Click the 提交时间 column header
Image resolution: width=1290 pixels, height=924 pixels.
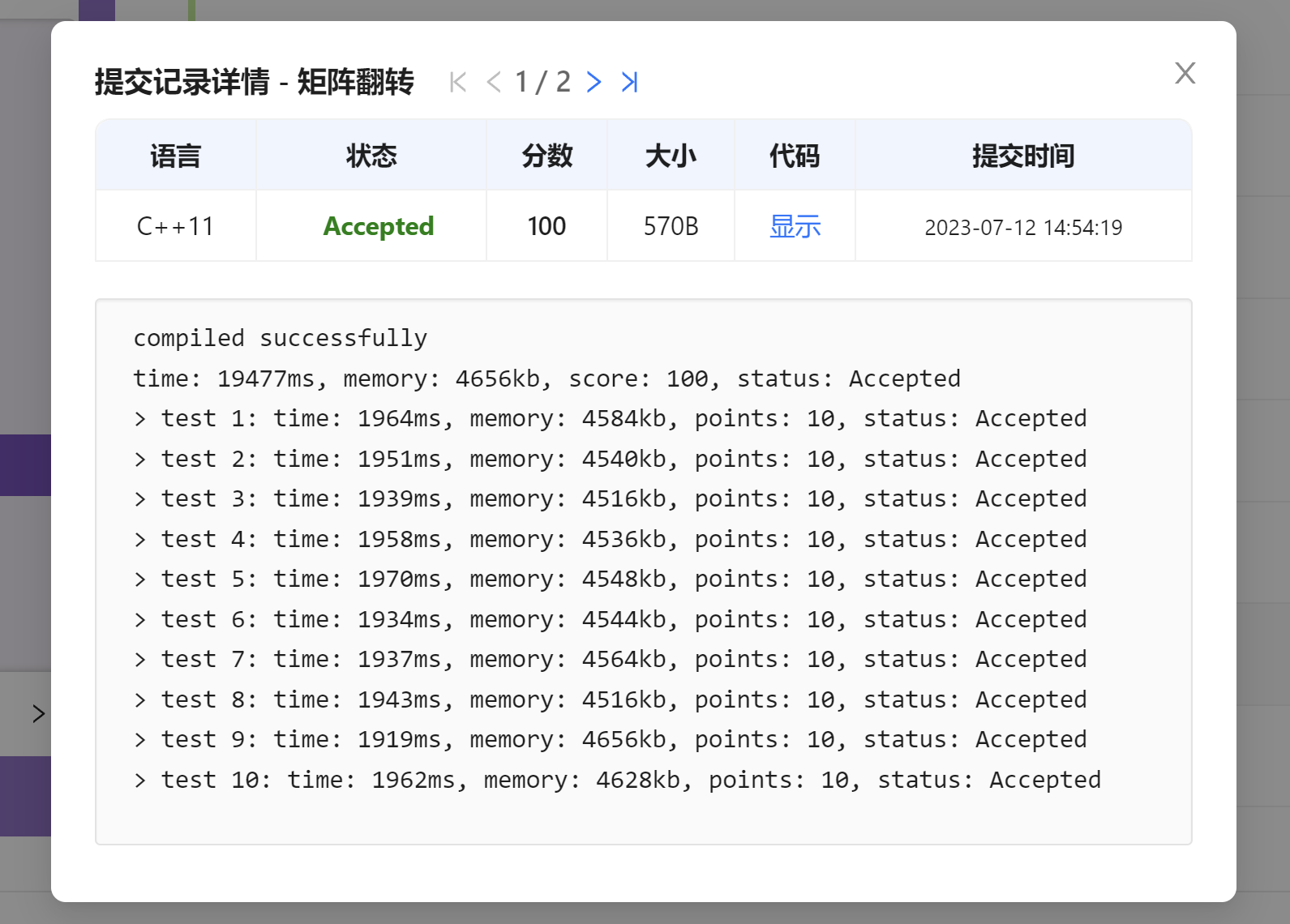pos(1023,156)
